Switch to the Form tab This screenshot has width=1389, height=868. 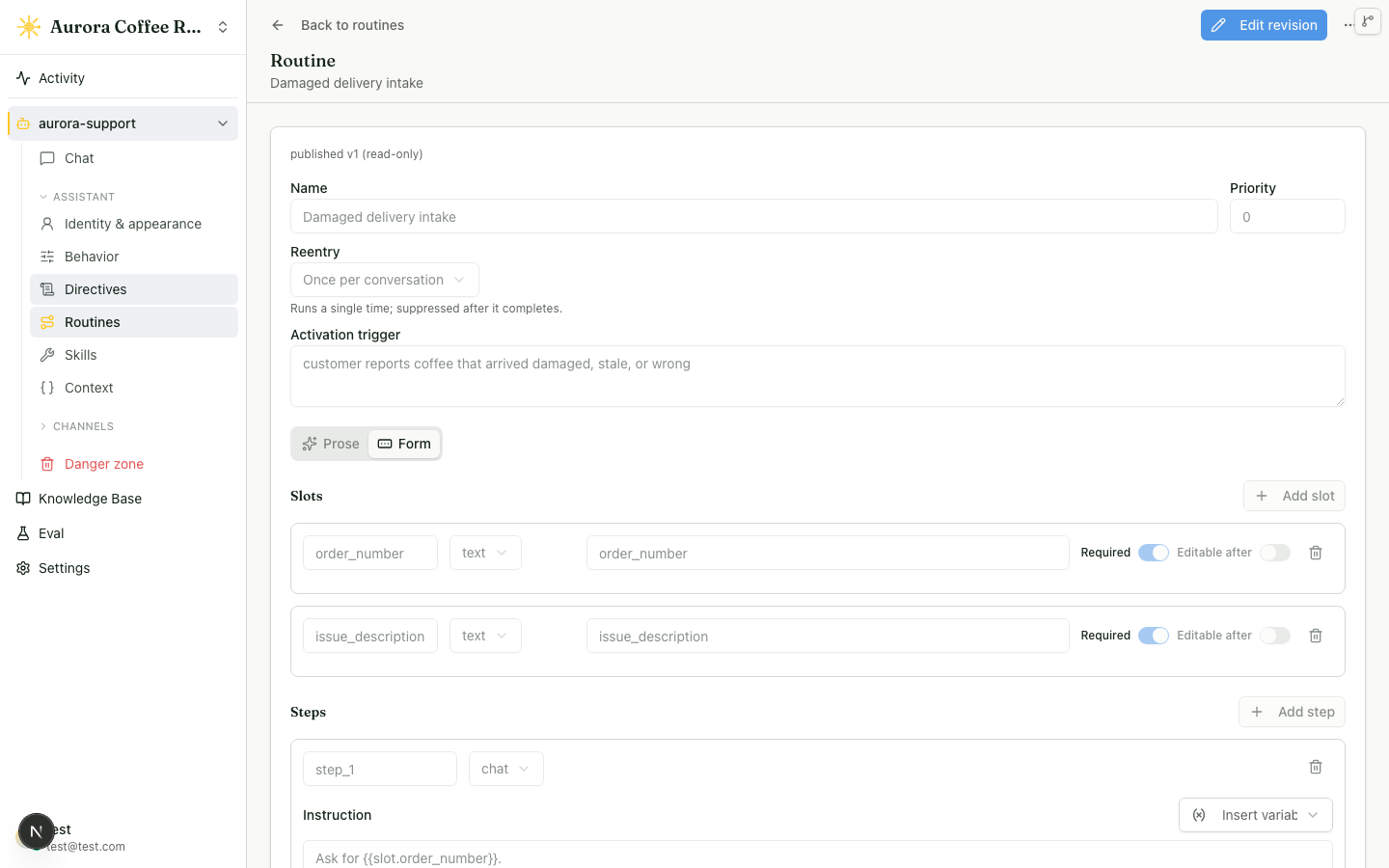pos(404,444)
